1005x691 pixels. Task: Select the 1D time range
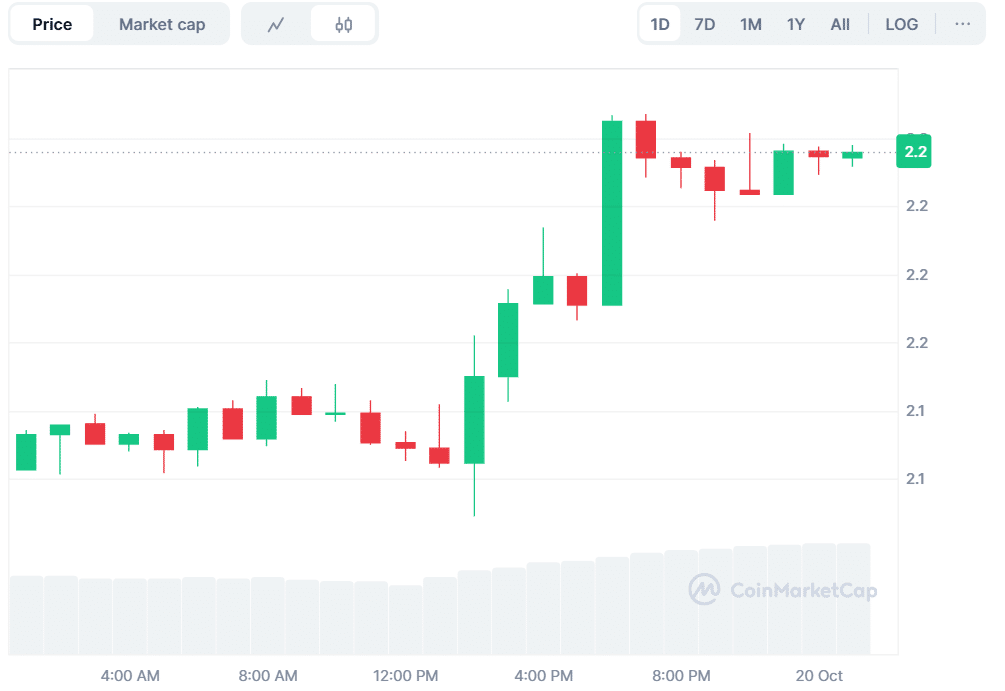coord(660,24)
